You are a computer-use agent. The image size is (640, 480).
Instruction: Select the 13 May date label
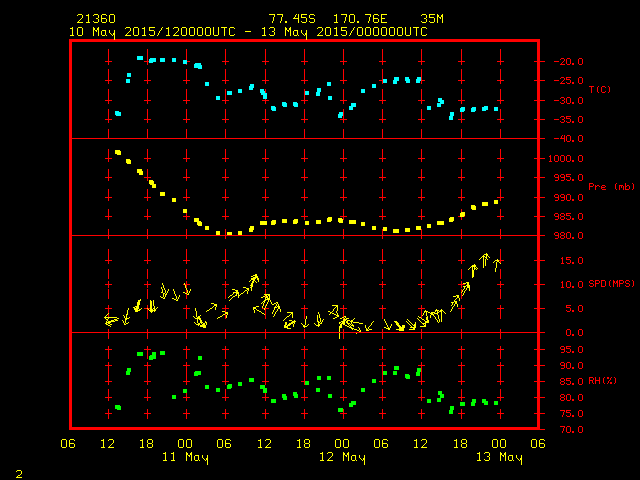tap(497, 457)
